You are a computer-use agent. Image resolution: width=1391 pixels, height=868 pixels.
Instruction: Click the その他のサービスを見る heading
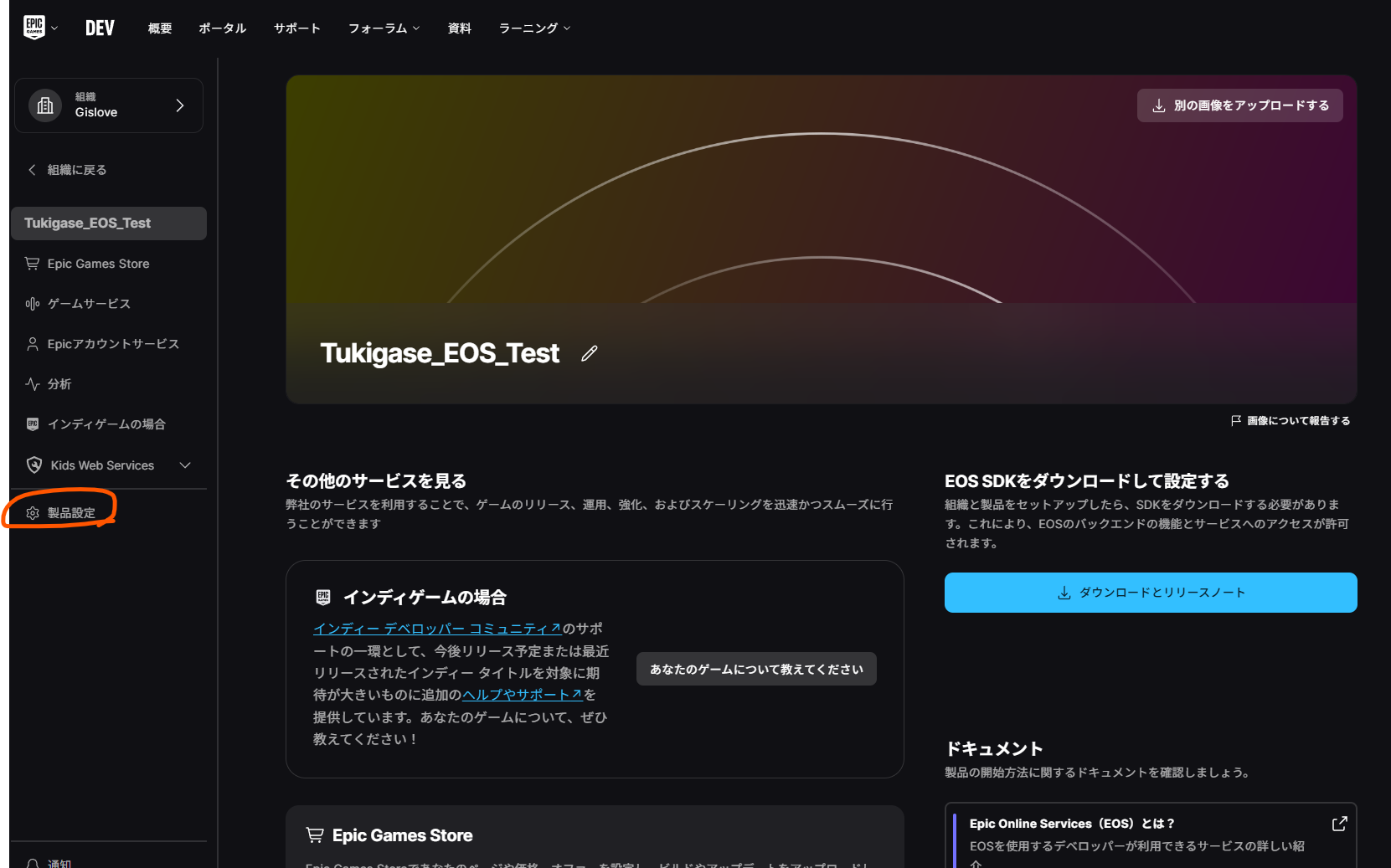click(x=376, y=481)
